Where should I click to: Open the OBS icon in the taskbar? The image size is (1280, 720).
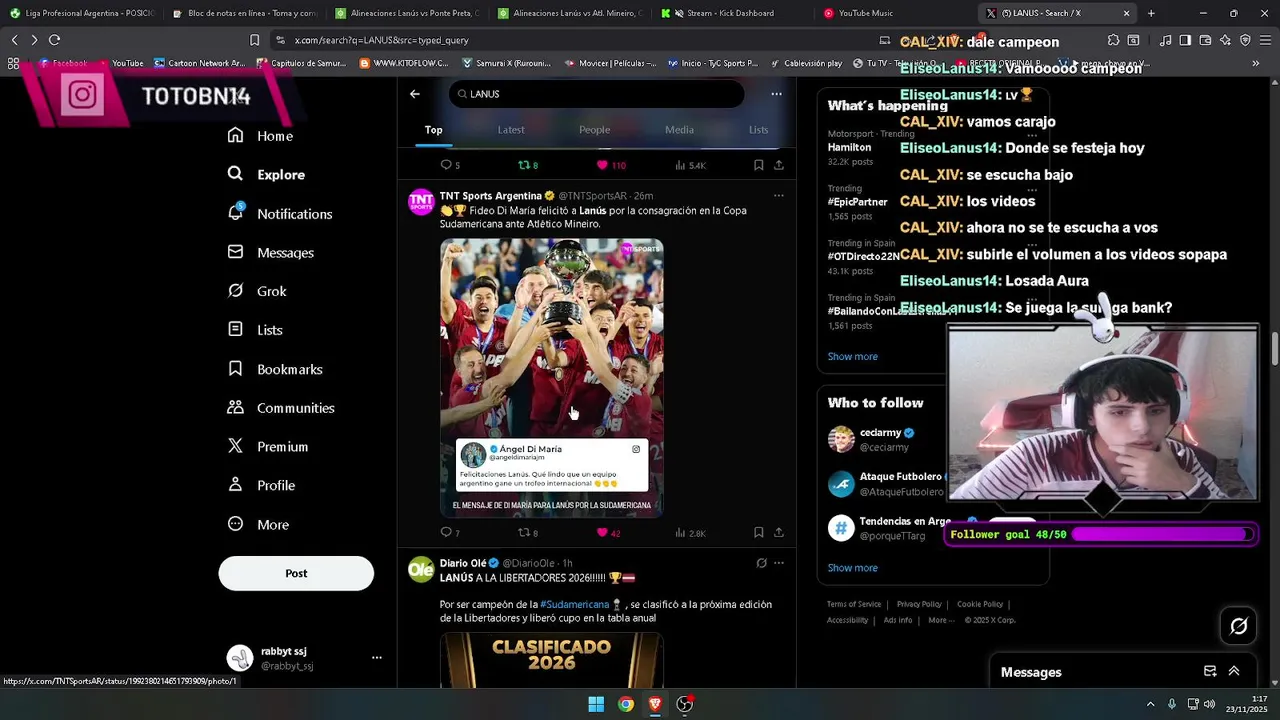click(x=684, y=704)
